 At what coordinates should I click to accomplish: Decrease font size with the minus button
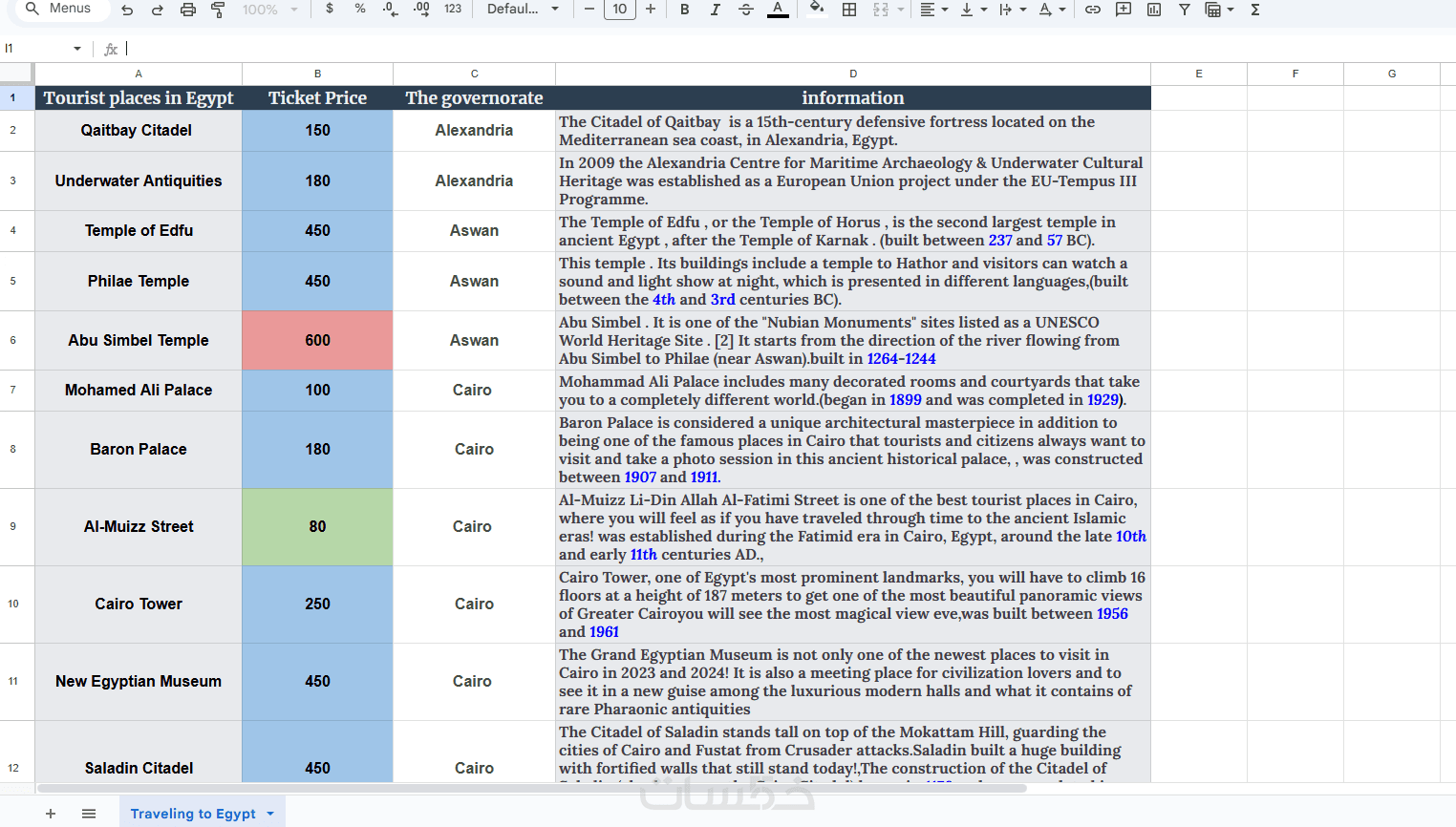pyautogui.click(x=589, y=9)
